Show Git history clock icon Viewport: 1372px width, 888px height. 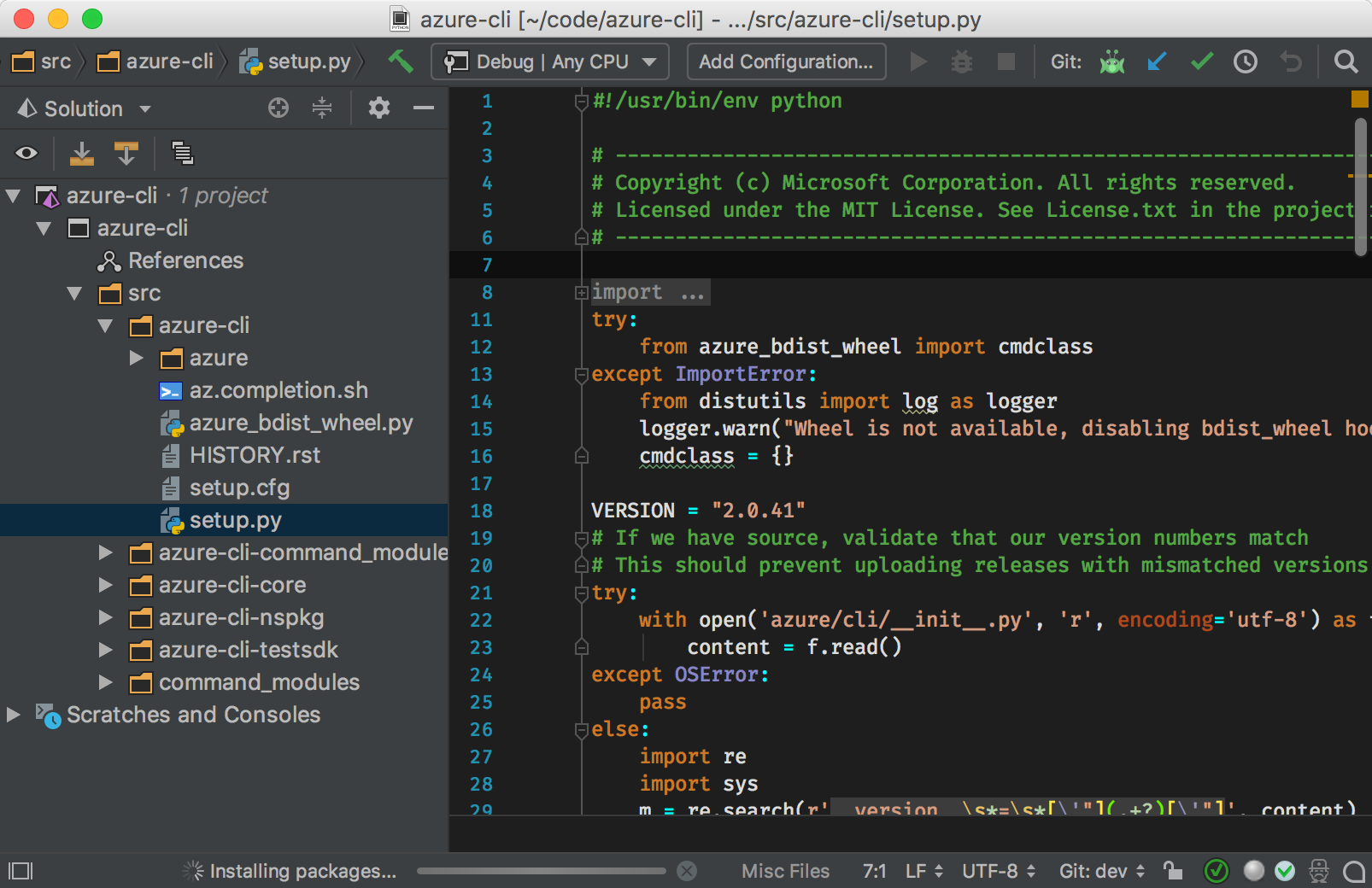tap(1246, 61)
